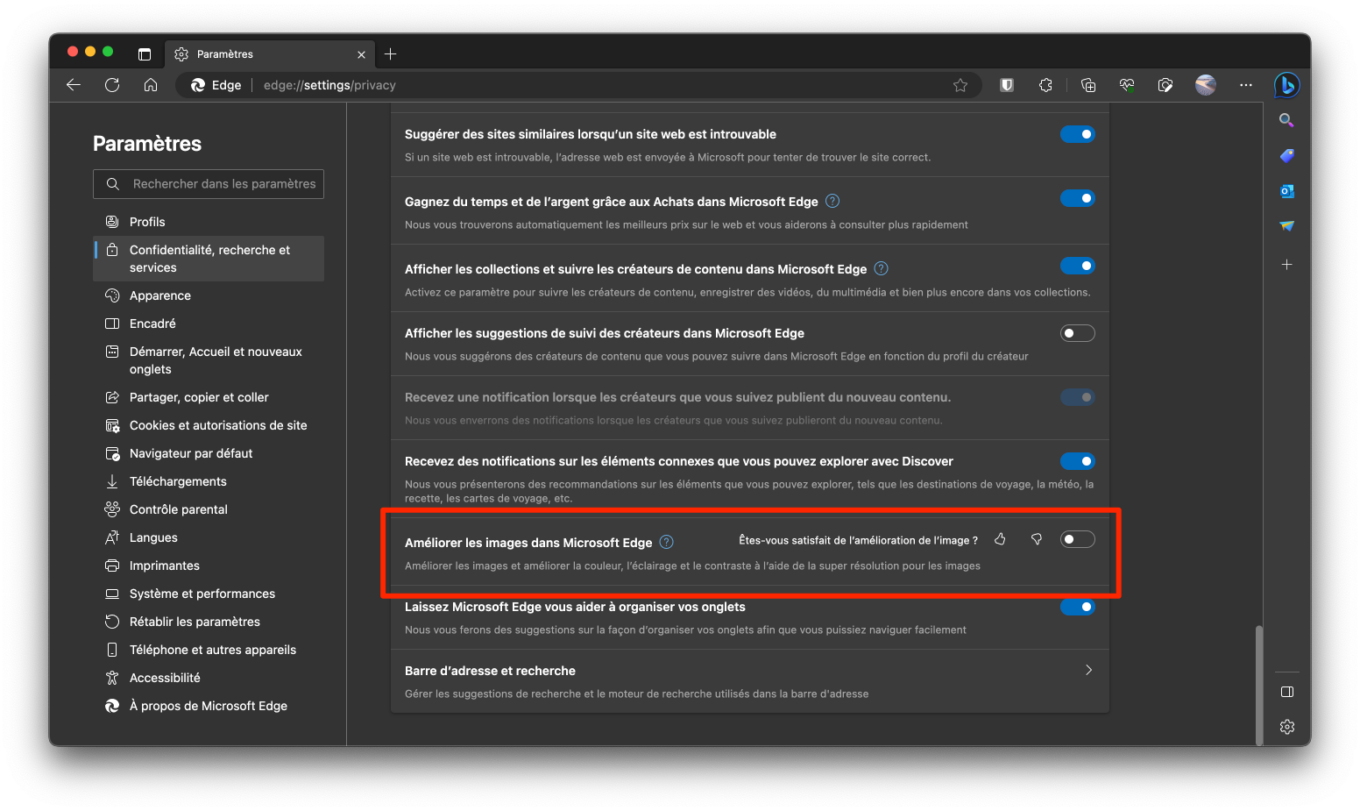Open À propos de Microsoft Edge

[208, 705]
